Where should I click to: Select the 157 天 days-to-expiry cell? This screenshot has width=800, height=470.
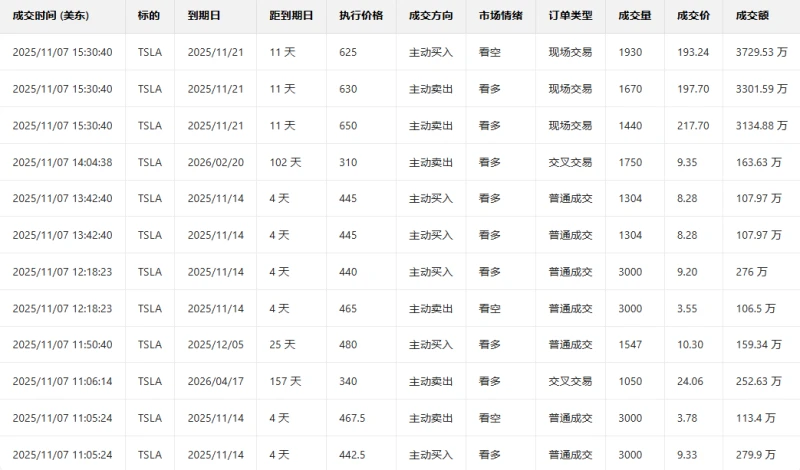[x=286, y=381]
